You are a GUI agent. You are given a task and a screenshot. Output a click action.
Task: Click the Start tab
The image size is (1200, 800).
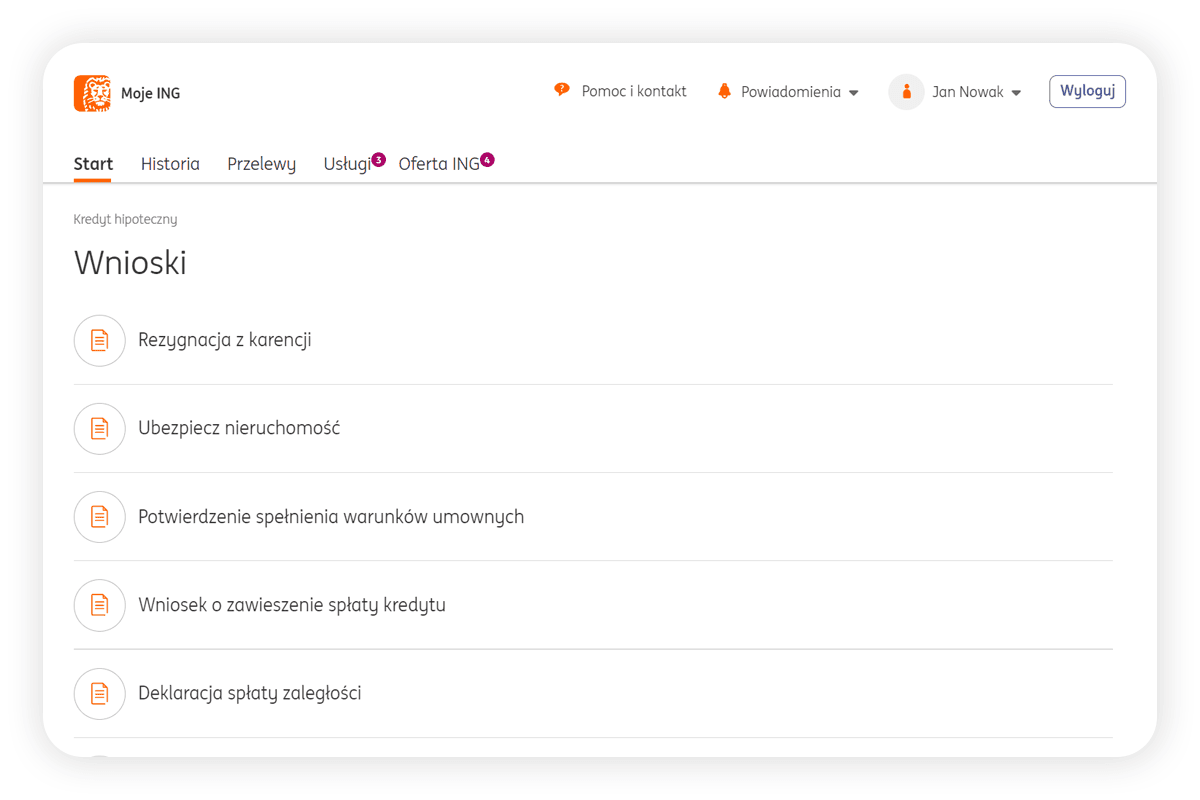(x=93, y=164)
